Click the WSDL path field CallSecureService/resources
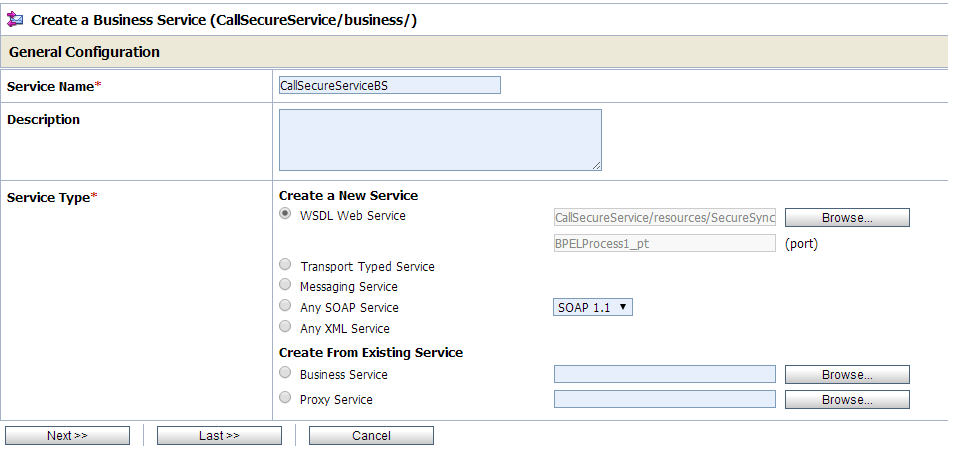Viewport: 953px width, 461px height. 665,218
